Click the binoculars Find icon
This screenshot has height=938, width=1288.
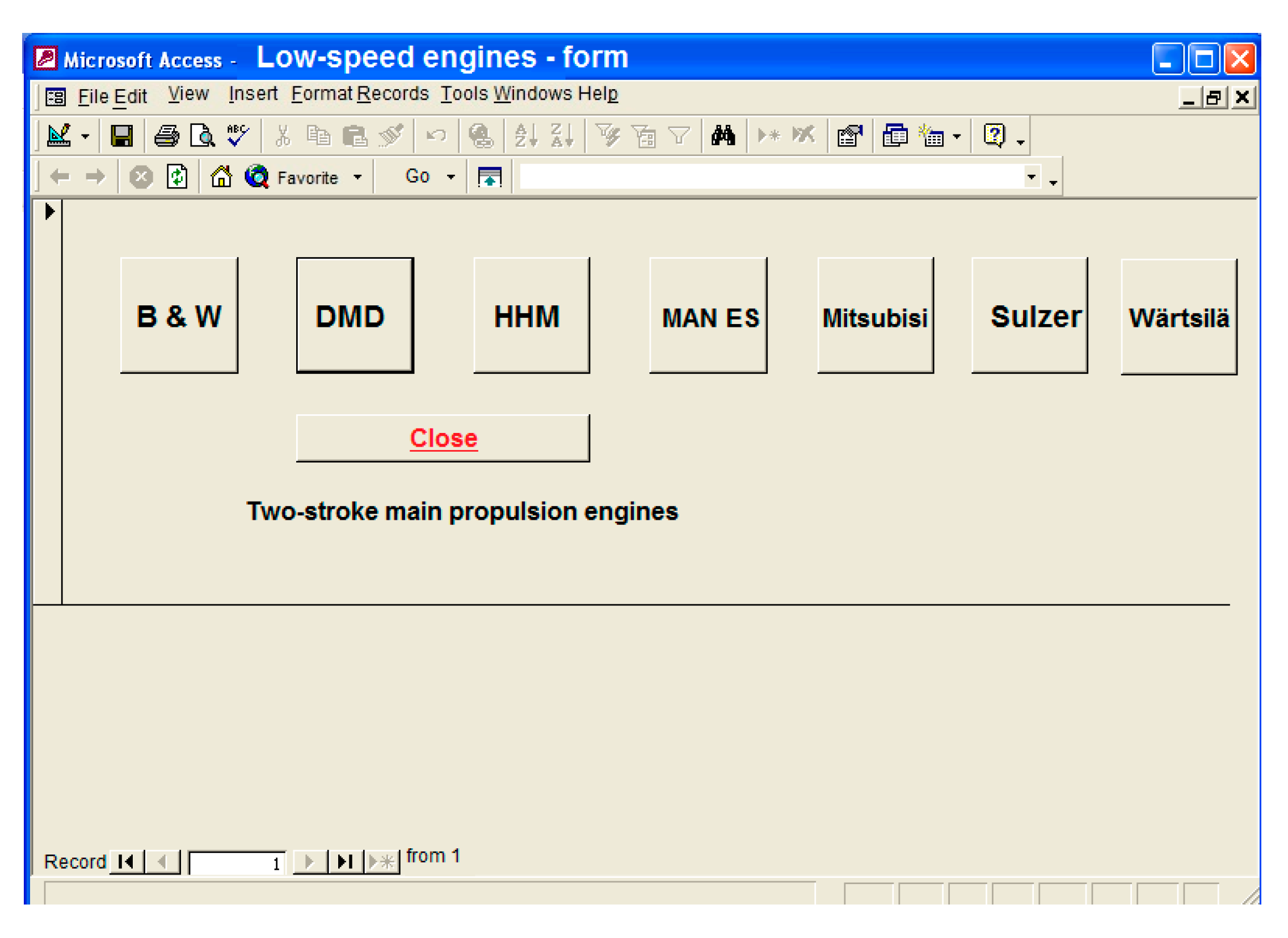pyautogui.click(x=723, y=136)
